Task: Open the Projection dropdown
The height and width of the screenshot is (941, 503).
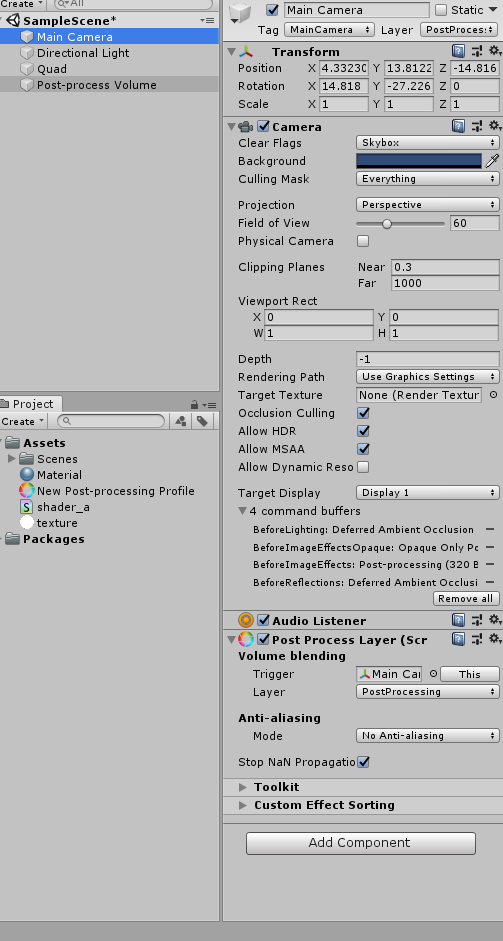Action: (x=428, y=205)
